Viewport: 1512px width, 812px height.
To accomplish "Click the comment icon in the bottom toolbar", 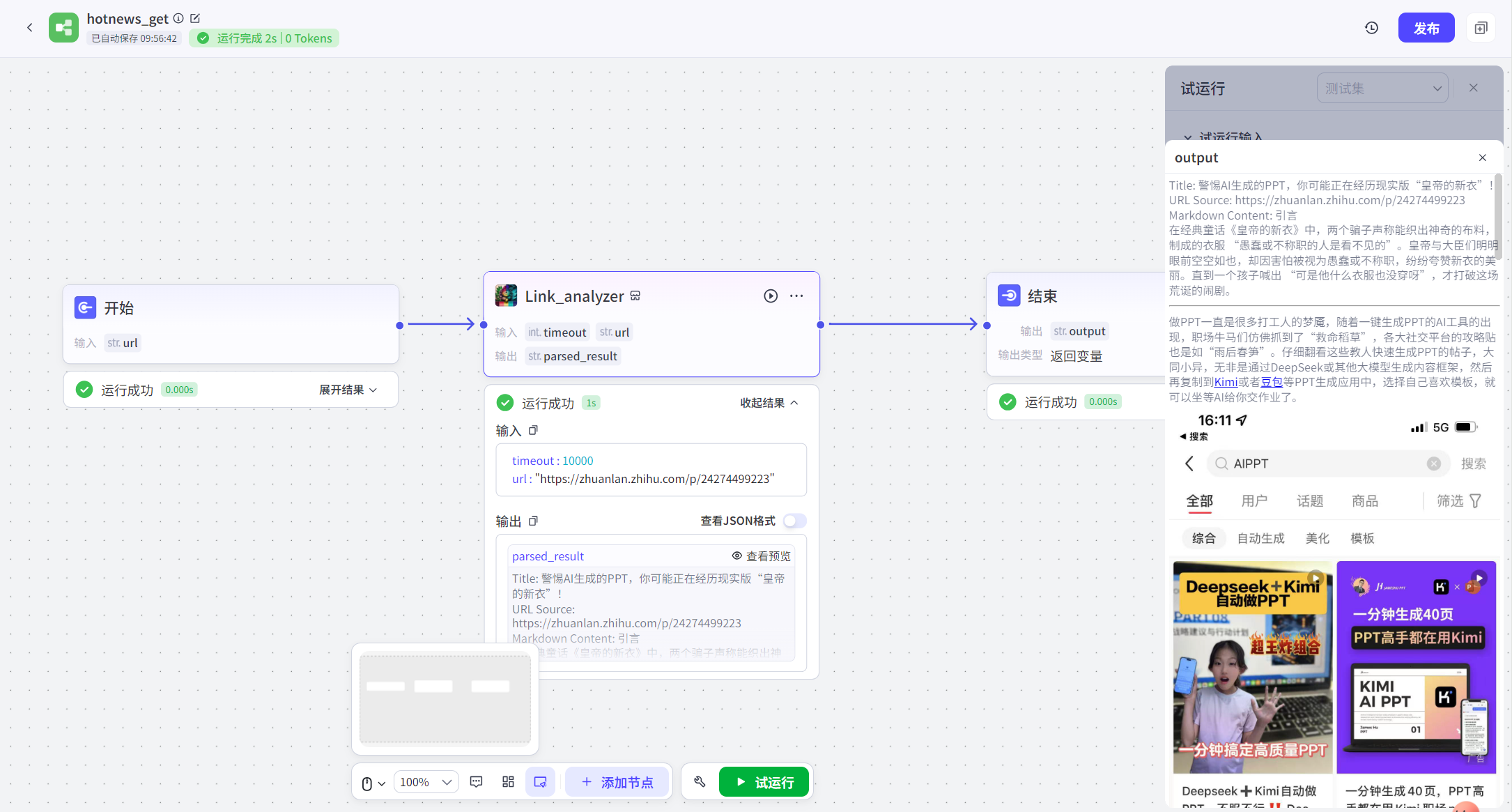I will (x=477, y=782).
